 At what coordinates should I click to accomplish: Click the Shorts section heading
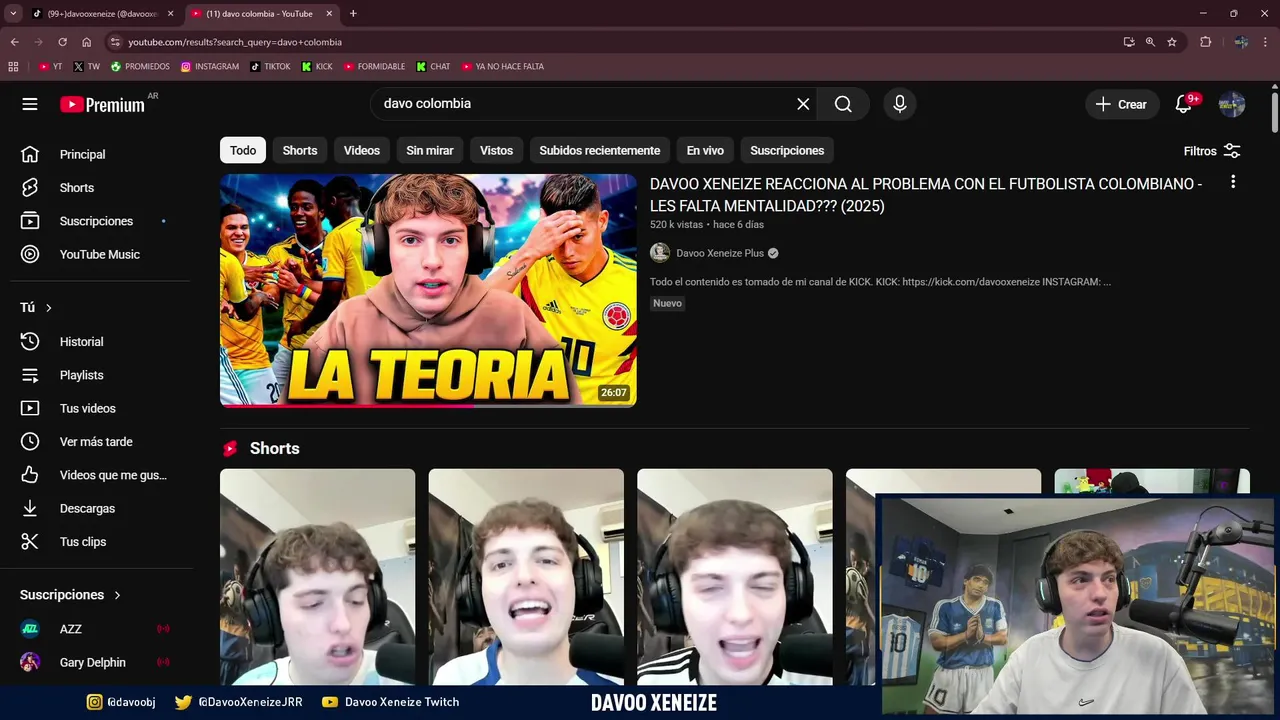[x=274, y=449]
